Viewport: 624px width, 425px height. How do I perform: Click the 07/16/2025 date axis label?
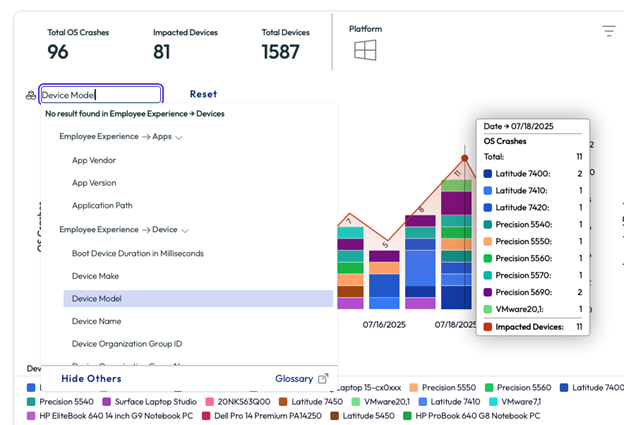click(384, 325)
